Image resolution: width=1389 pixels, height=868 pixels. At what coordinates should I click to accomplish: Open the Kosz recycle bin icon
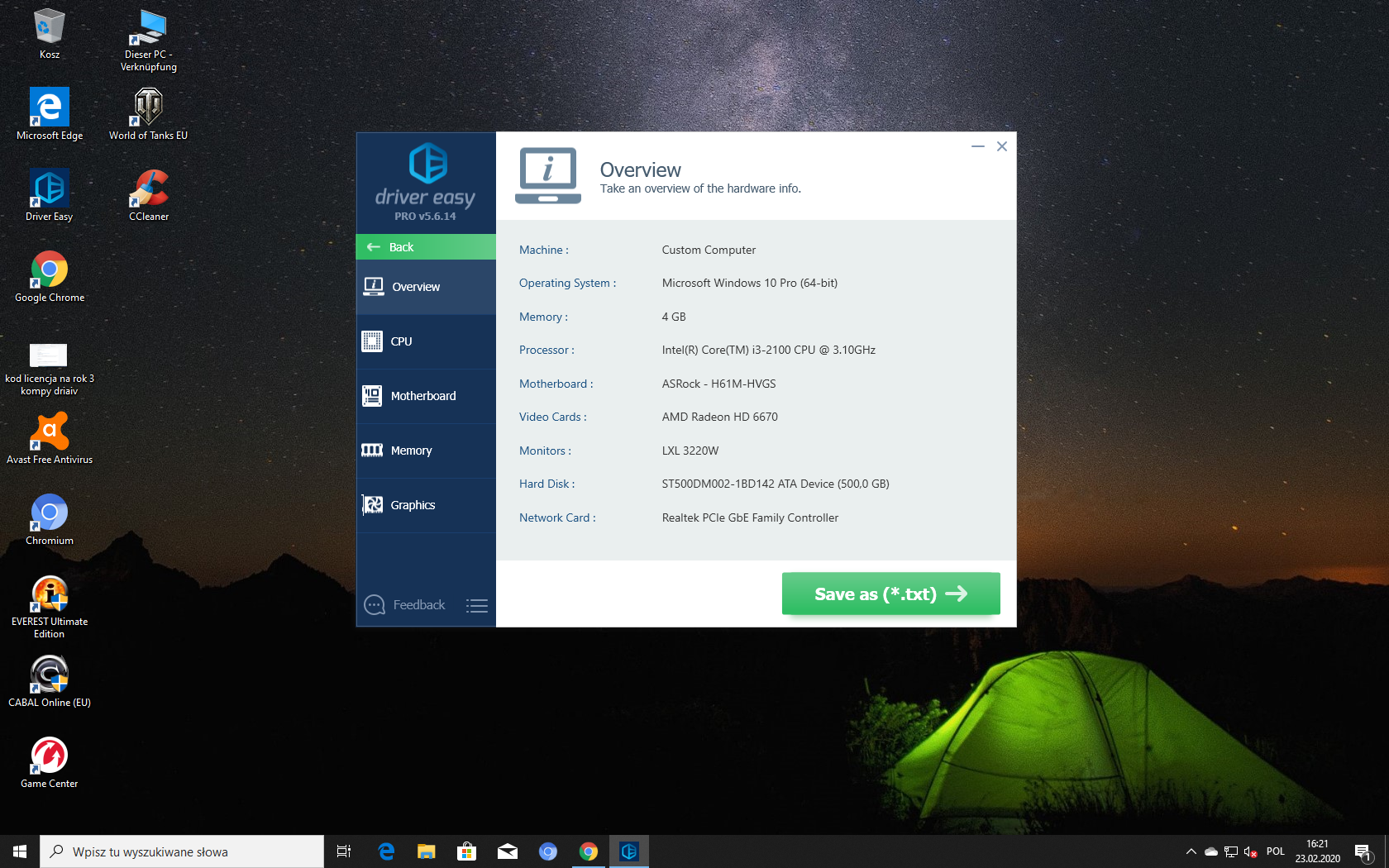point(50,33)
